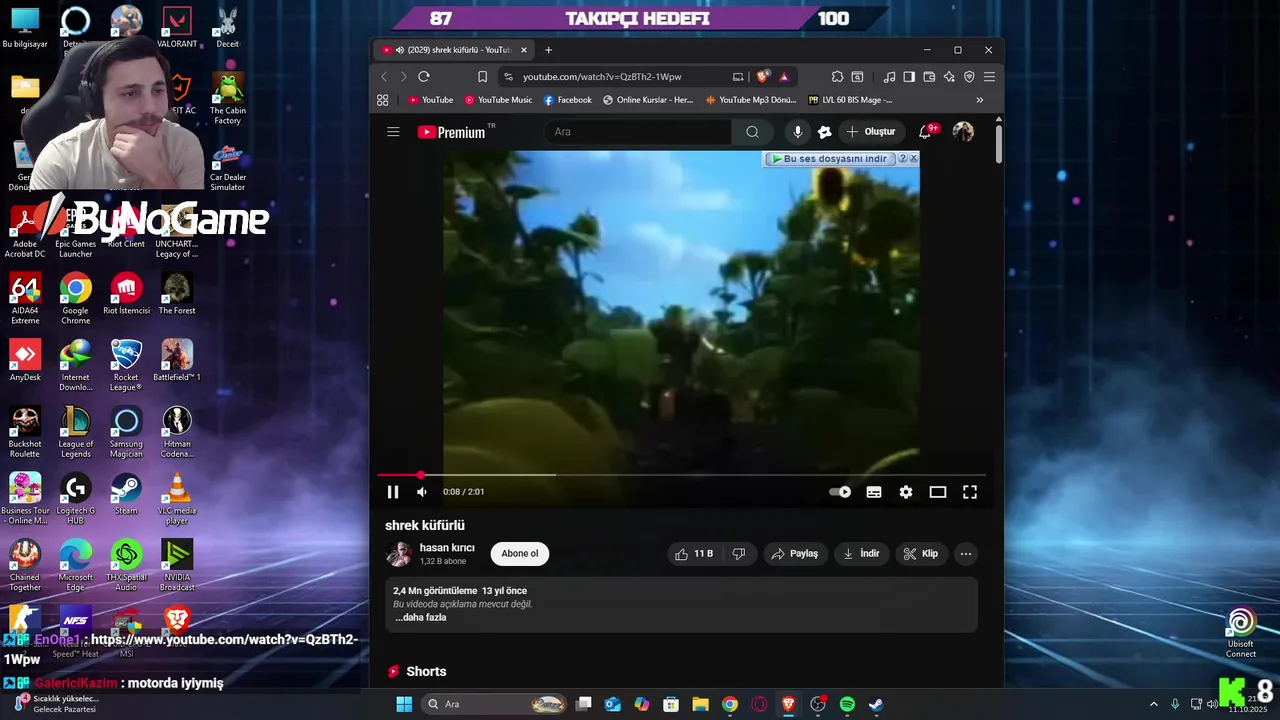Open player settings gear
Image resolution: width=1280 pixels, height=720 pixels.
tap(906, 492)
